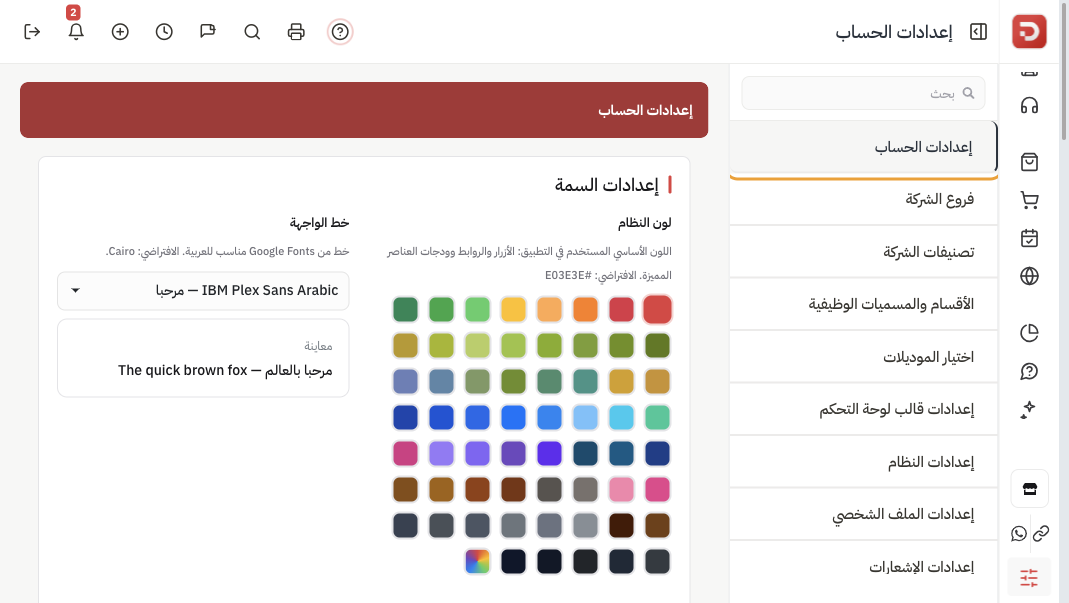Click the page vertical scrollbar

click(1064, 70)
